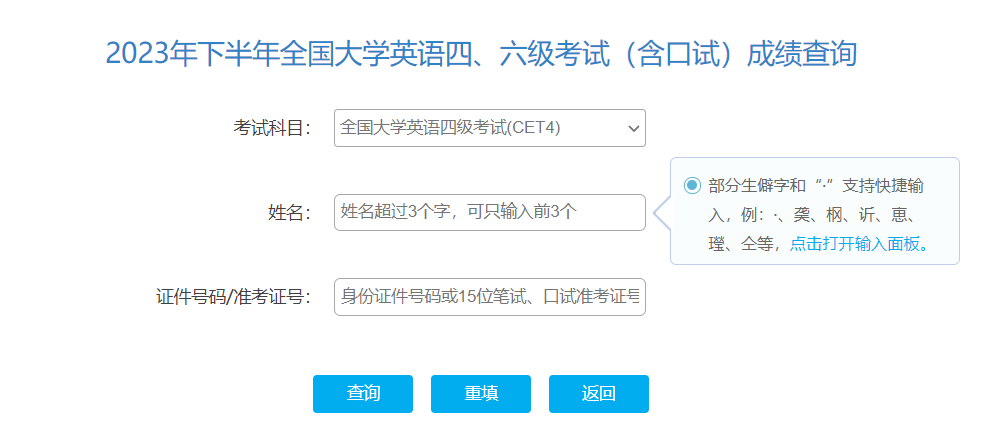This screenshot has height=438, width=992.
Task: Click the 姓名 field label
Action: [289, 212]
